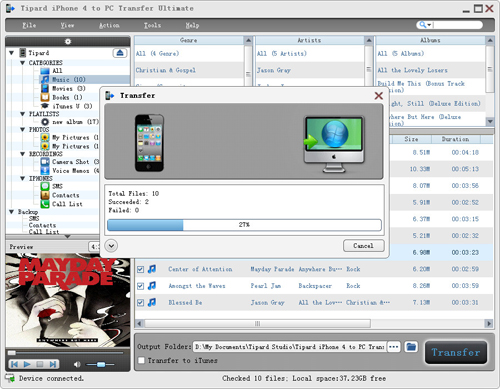Screen dimensions: 500x389
Task: Click the Mayday Parade album art preview
Action: (x=68, y=300)
